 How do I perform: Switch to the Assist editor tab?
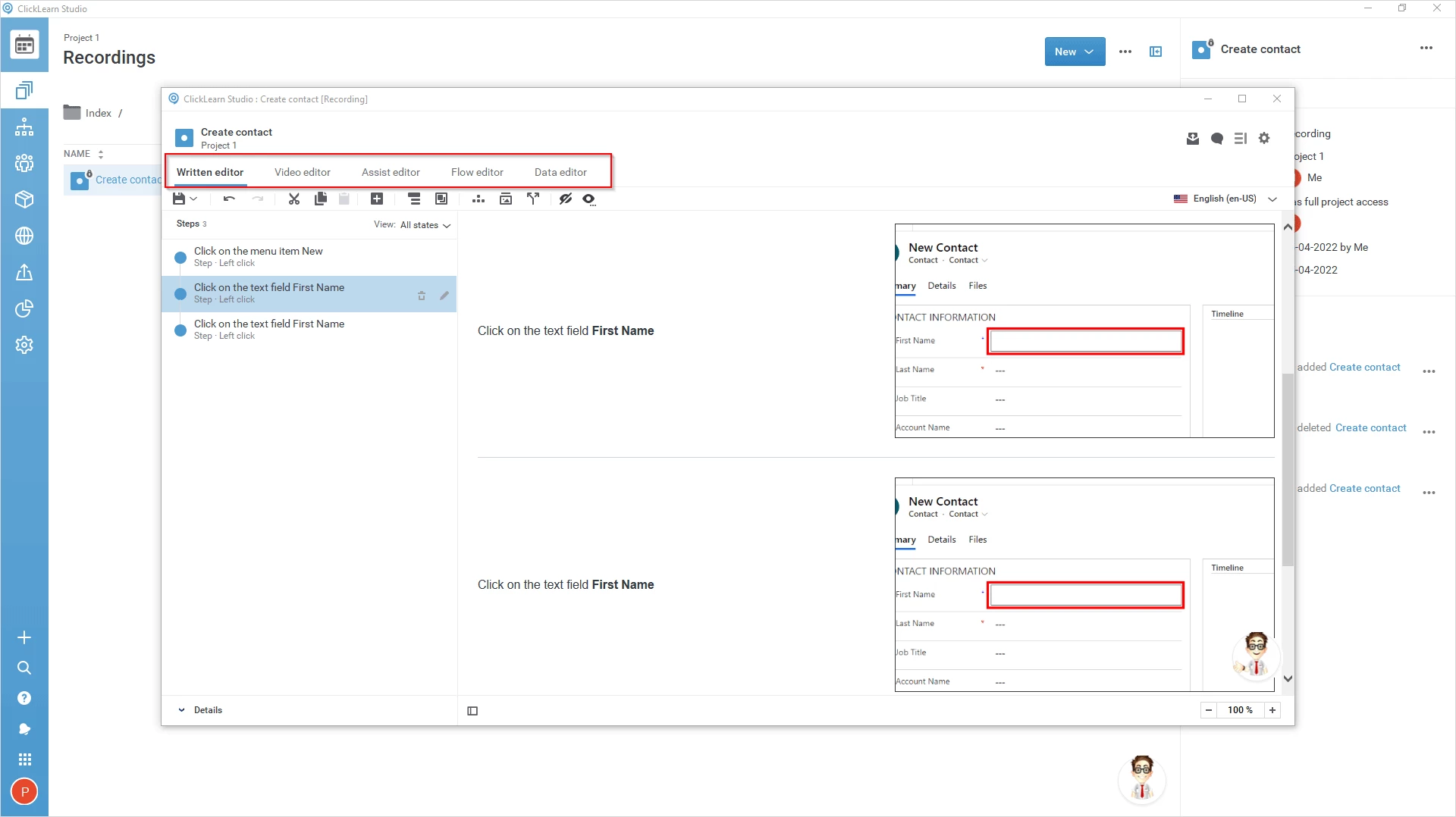click(391, 172)
